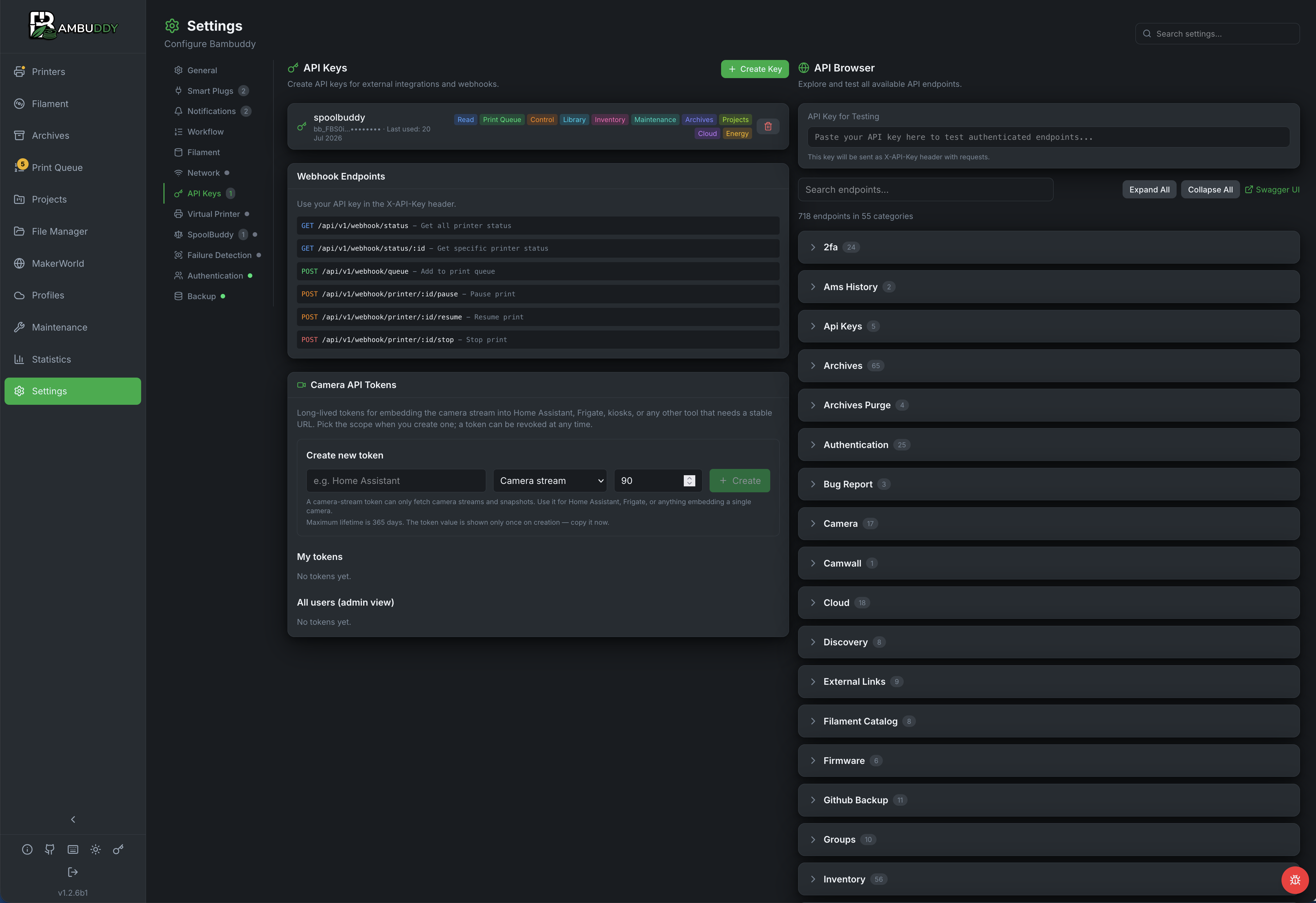Focus API key for testing field

point(1048,137)
